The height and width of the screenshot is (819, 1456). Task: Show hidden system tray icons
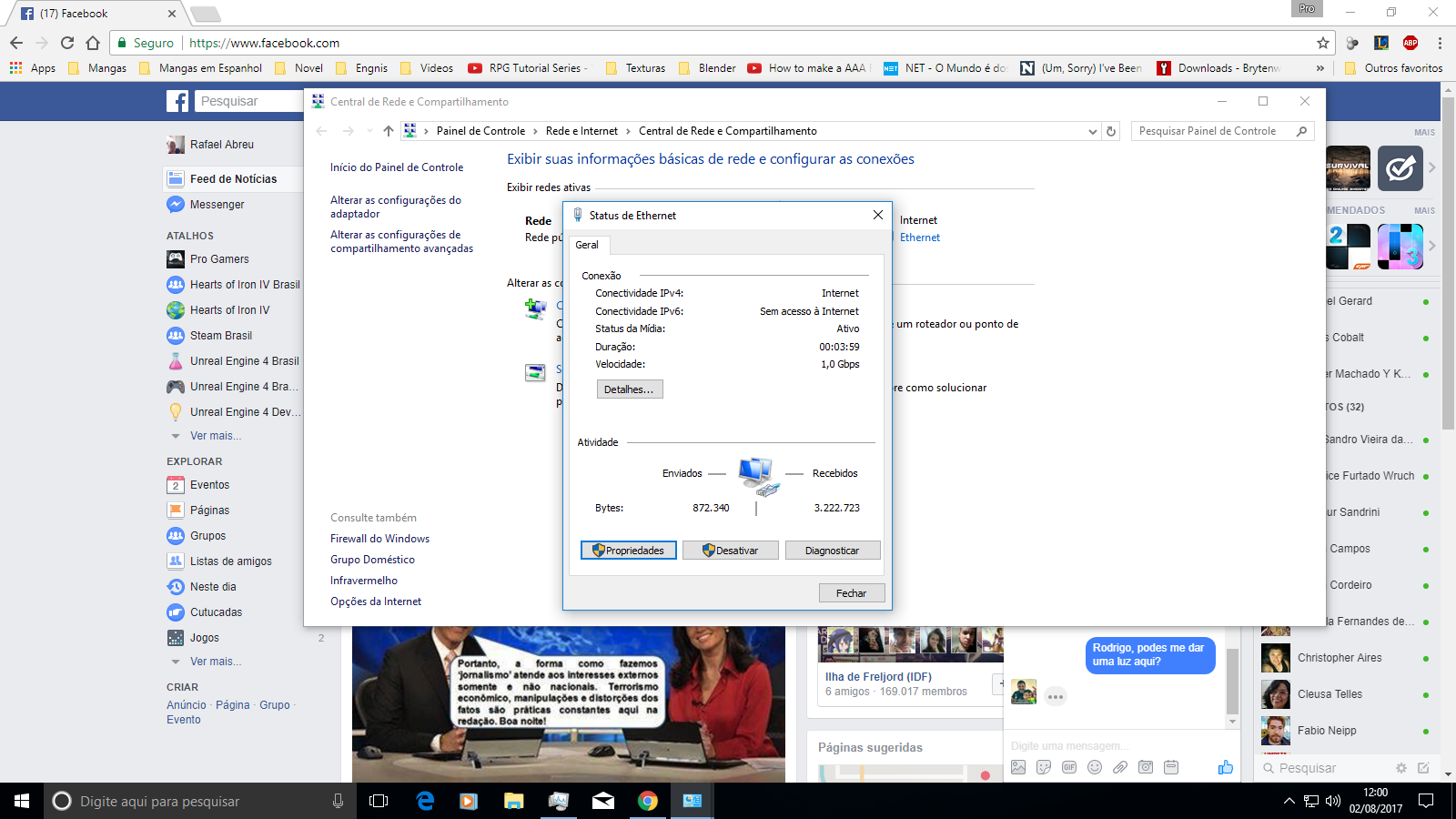(x=1289, y=801)
